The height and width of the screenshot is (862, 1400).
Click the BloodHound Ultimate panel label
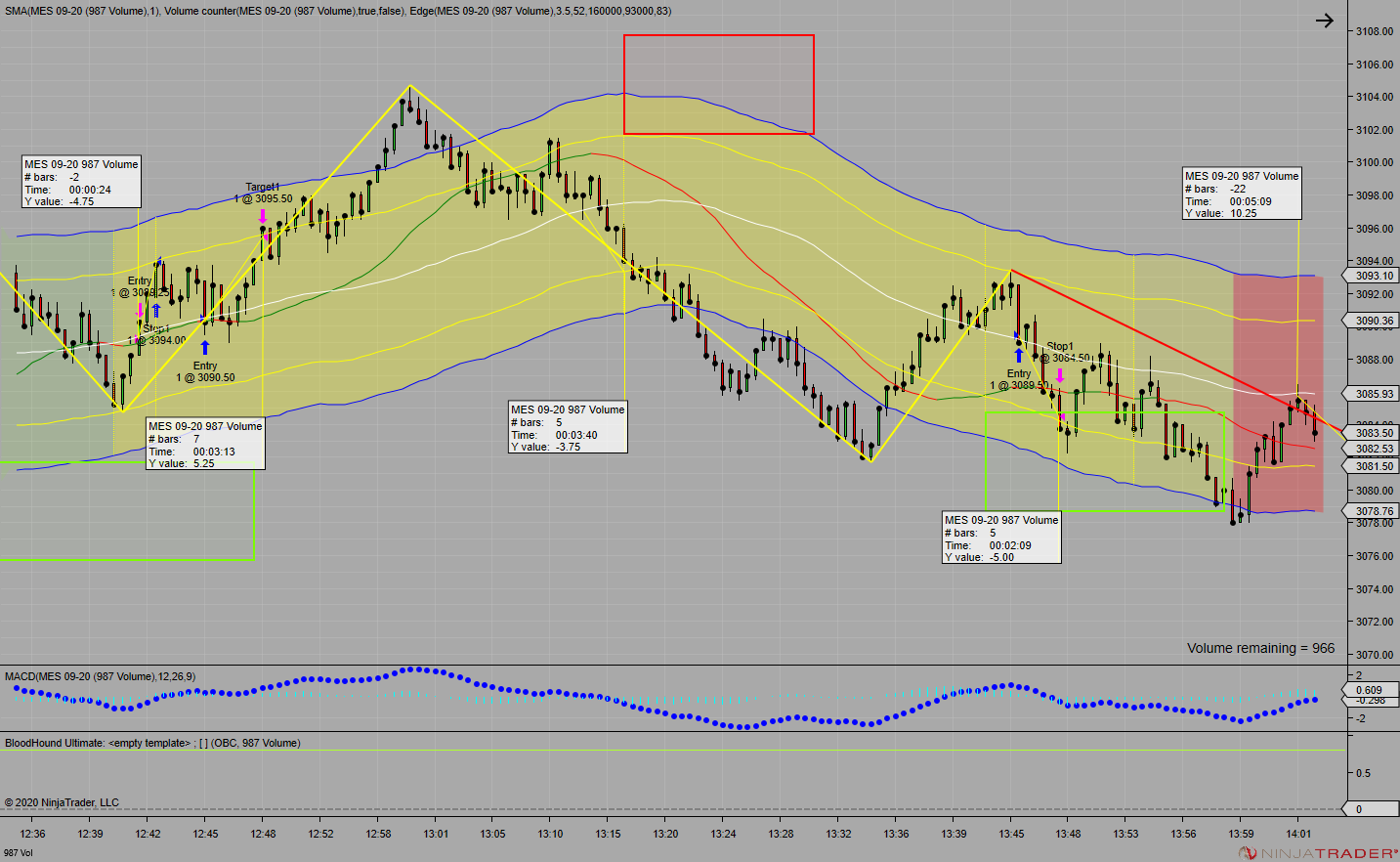click(152, 743)
